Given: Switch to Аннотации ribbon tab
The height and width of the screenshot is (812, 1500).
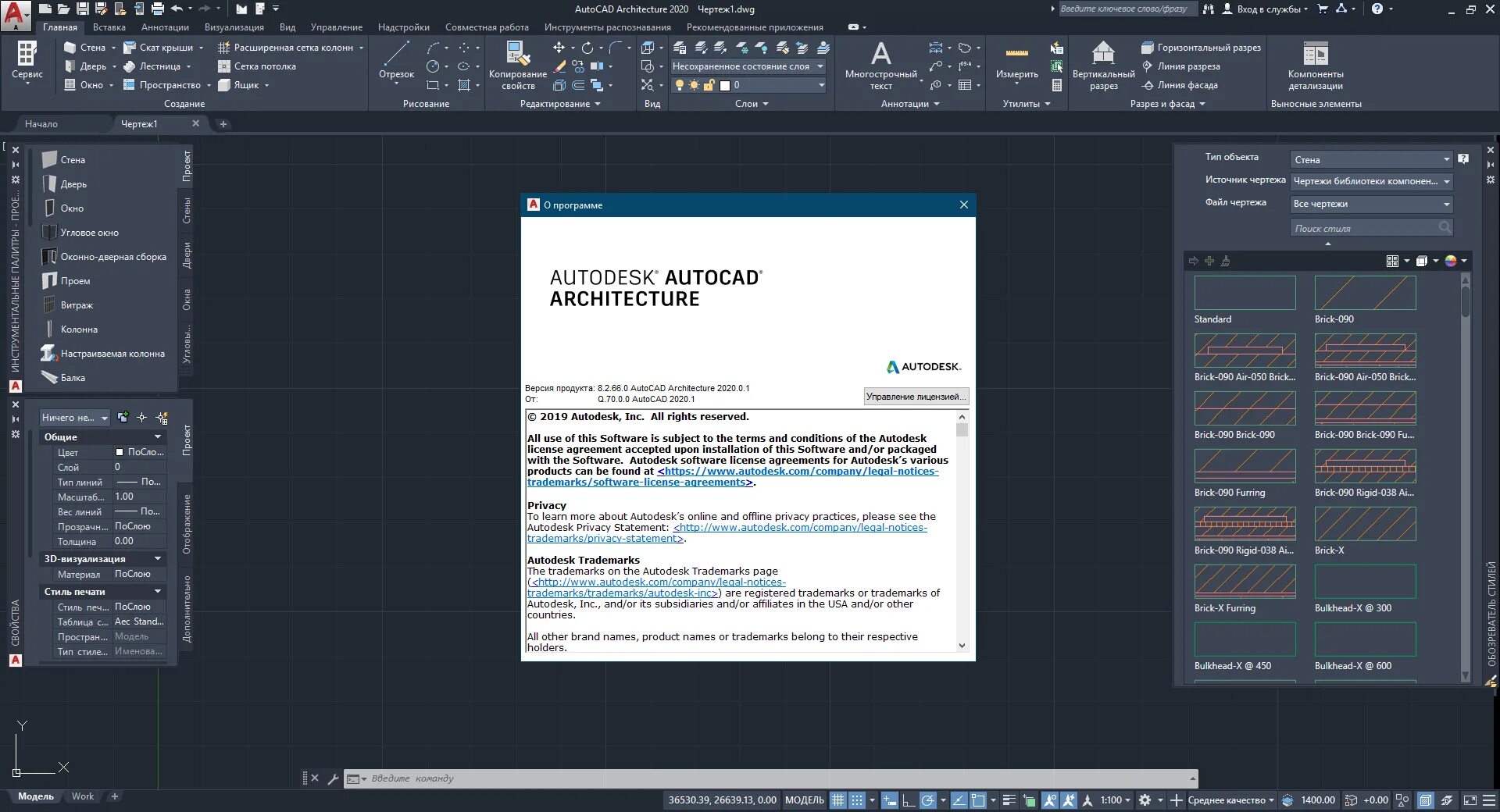Looking at the screenshot, I should tap(165, 27).
